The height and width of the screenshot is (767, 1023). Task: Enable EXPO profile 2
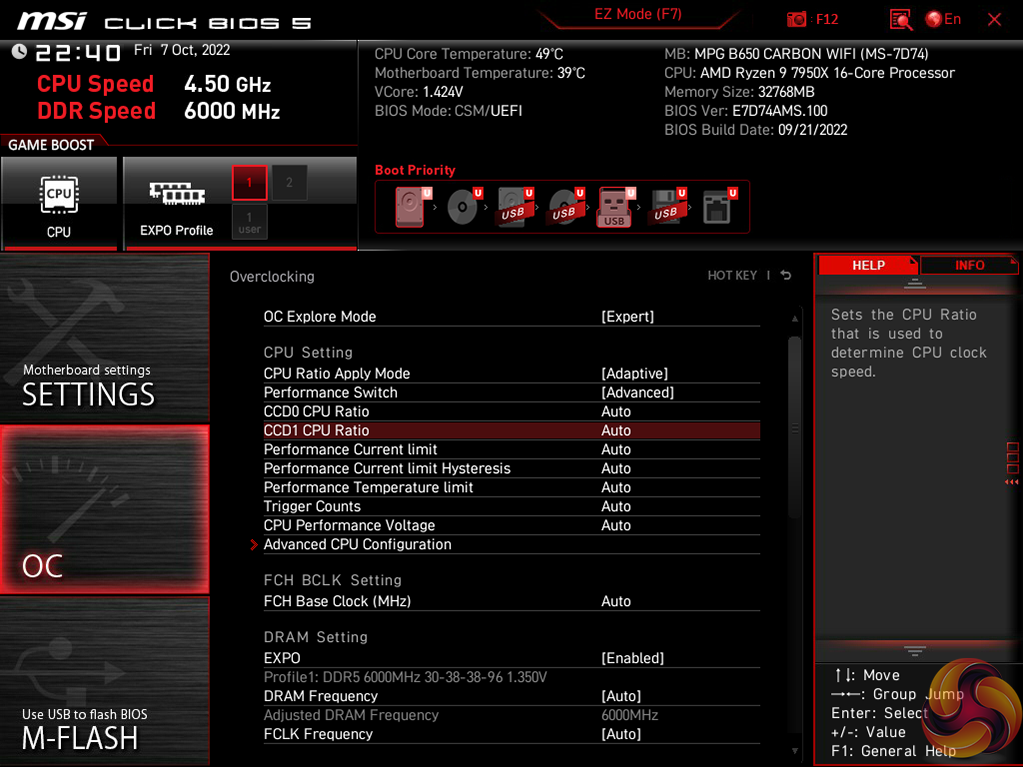pyautogui.click(x=289, y=183)
